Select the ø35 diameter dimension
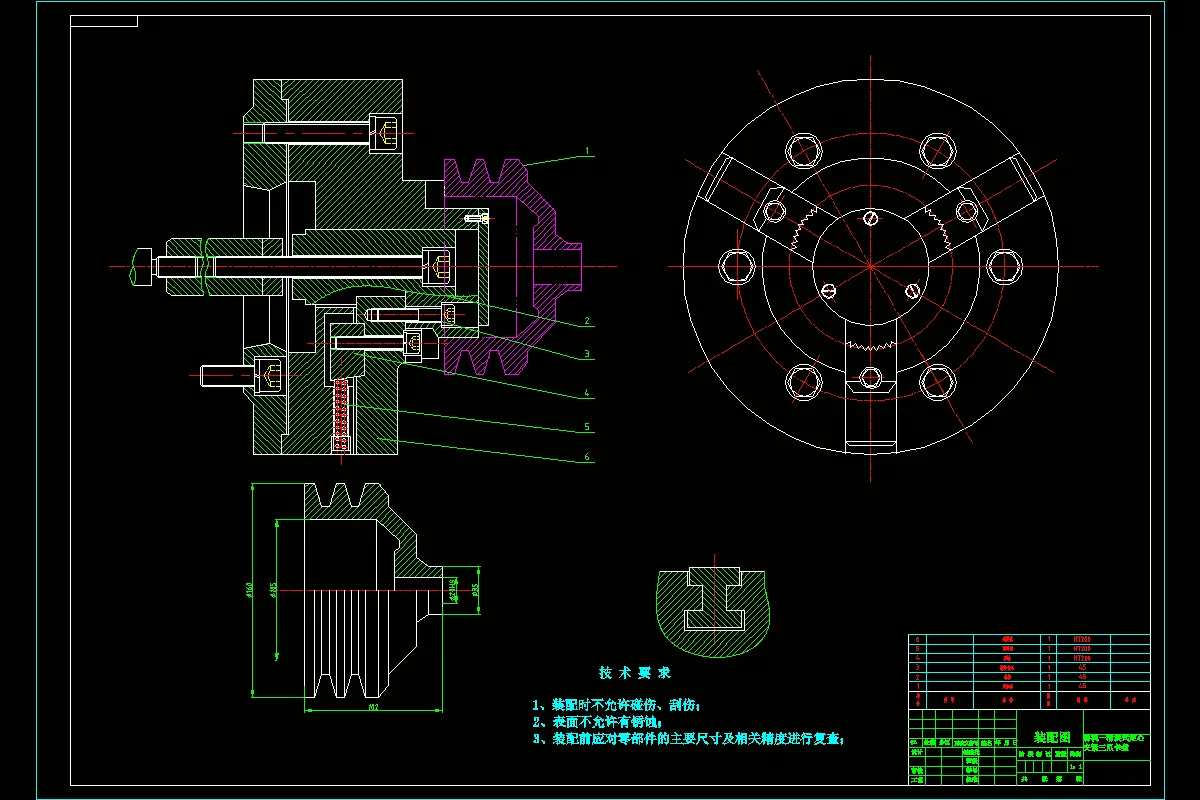The image size is (1200, 800). [475, 589]
